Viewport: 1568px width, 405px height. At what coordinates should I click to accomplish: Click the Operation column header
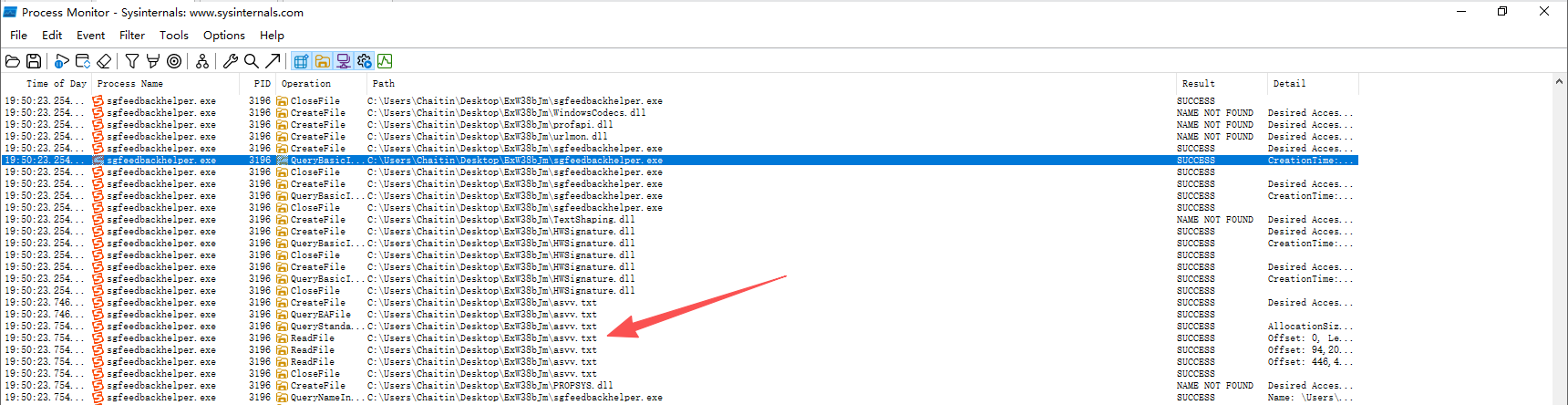321,84
